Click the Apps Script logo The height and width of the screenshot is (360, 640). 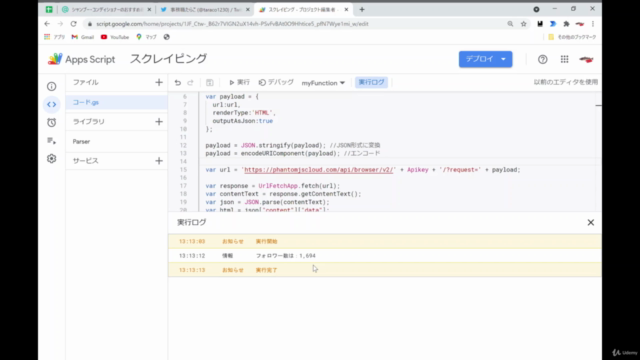point(81,59)
